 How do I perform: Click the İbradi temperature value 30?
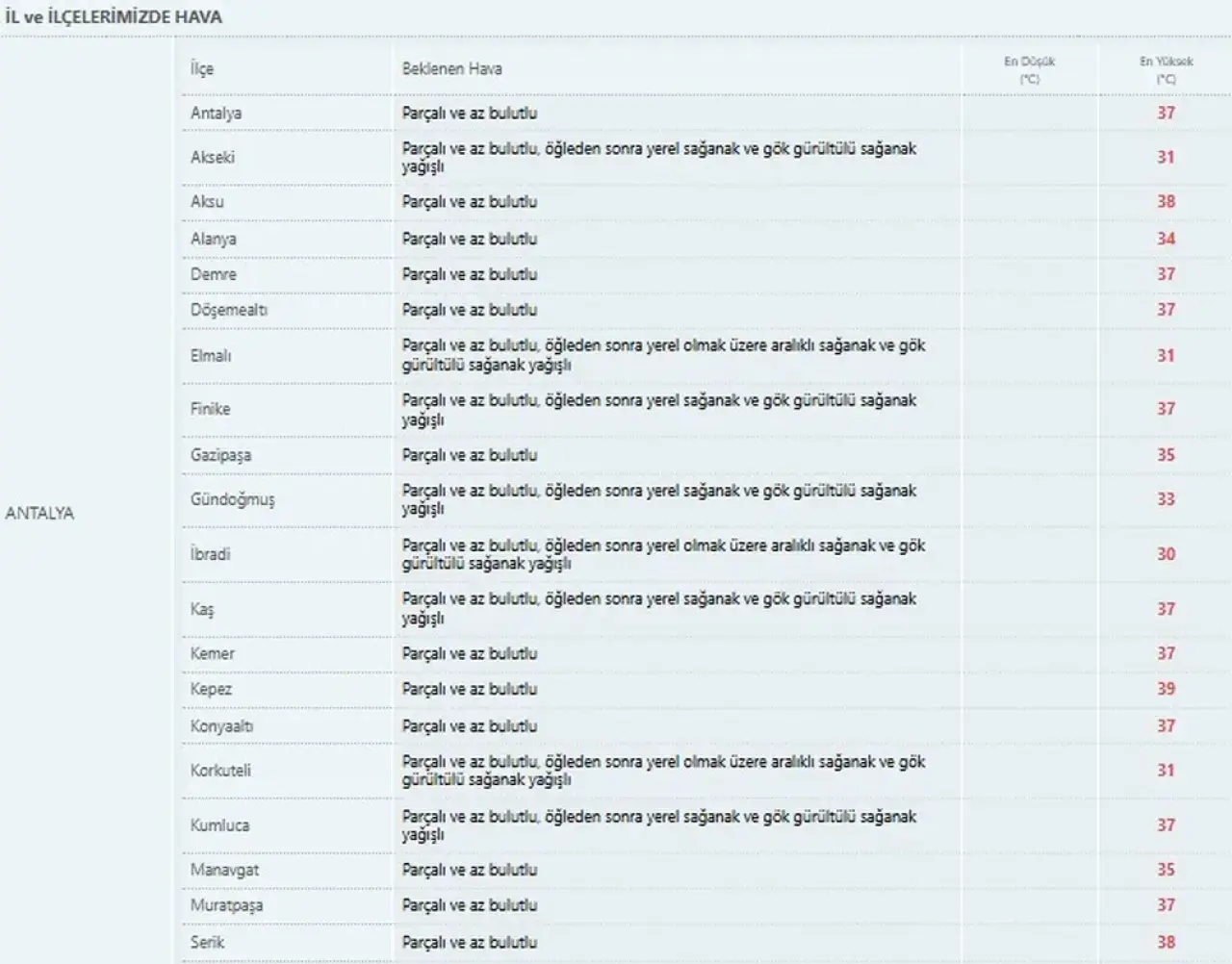click(x=1166, y=554)
